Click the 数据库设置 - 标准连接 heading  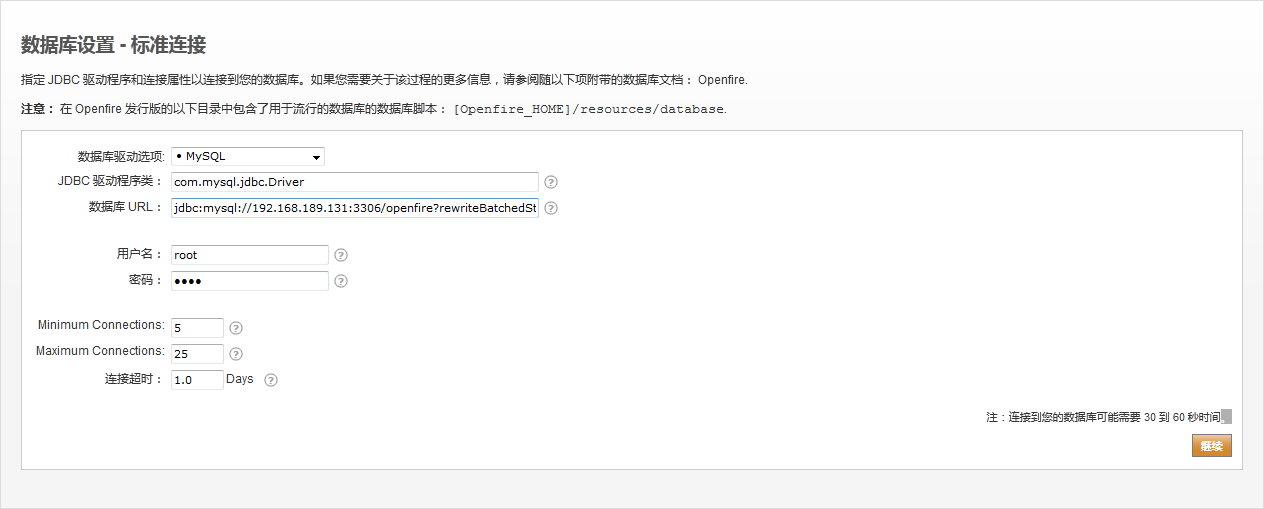(114, 45)
